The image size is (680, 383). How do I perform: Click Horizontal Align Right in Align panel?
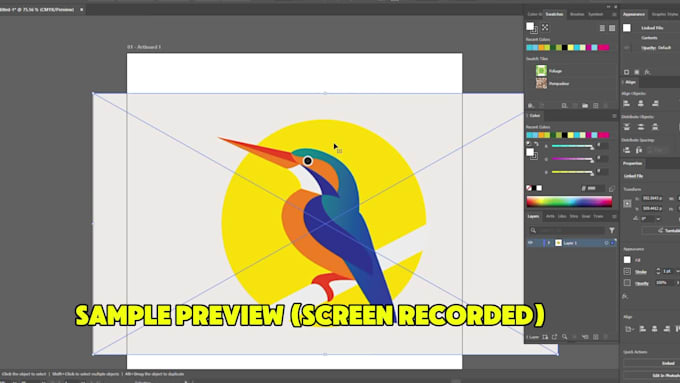tap(655, 103)
